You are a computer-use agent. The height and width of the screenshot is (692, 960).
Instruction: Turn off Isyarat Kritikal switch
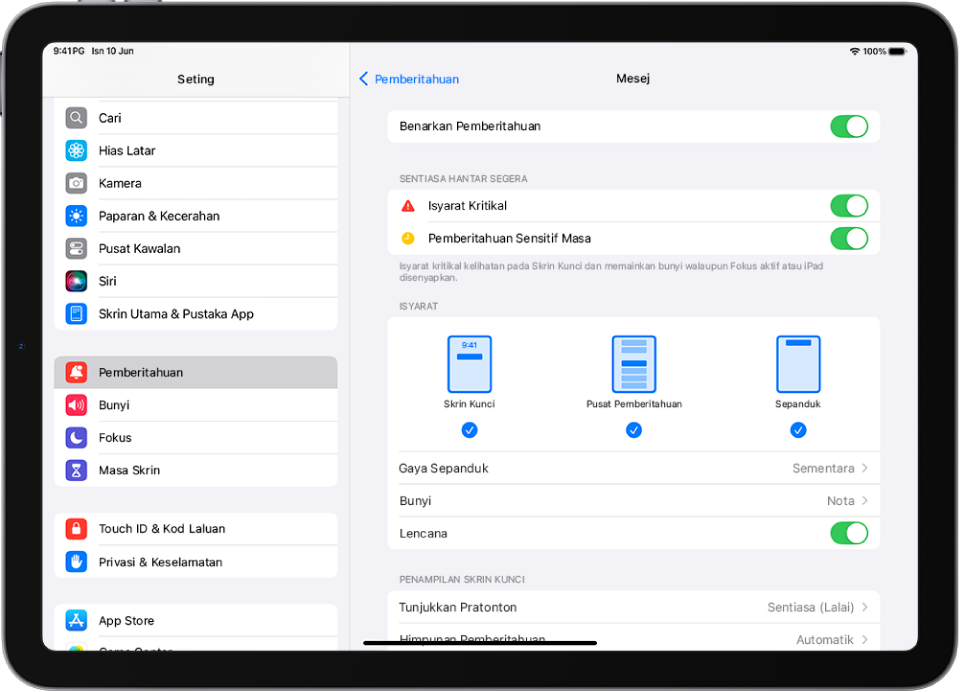point(849,206)
